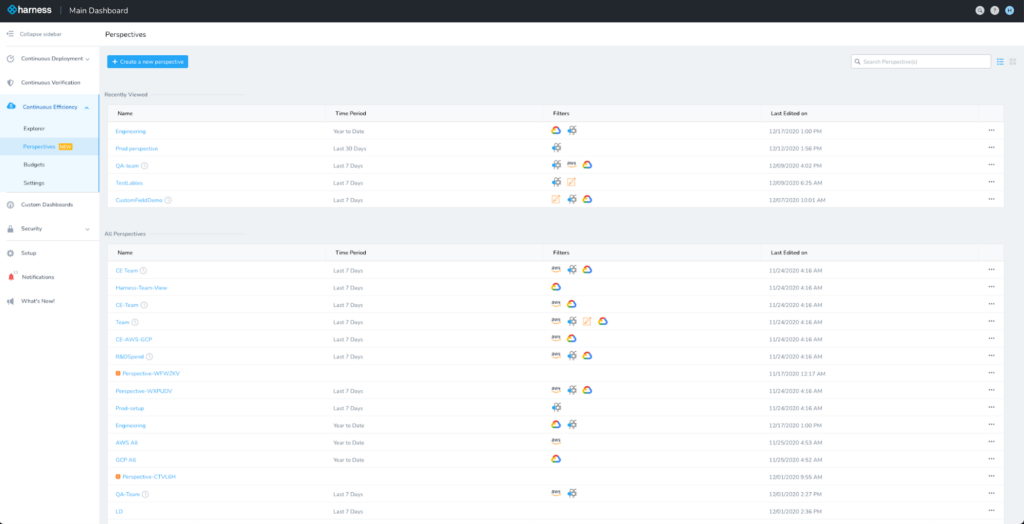
Task: Click the Search Perspective(s) field
Action: point(921,61)
